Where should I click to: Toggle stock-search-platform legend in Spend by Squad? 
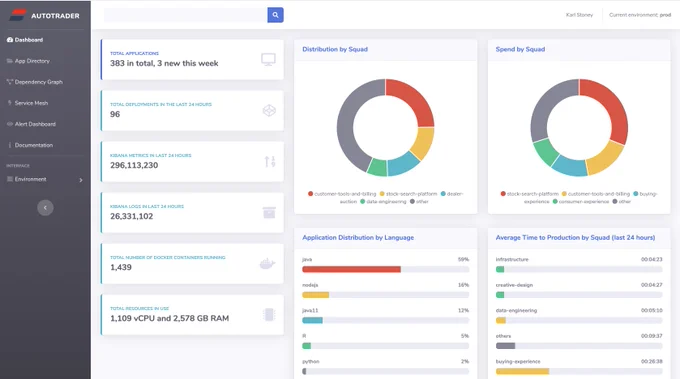(x=530, y=194)
